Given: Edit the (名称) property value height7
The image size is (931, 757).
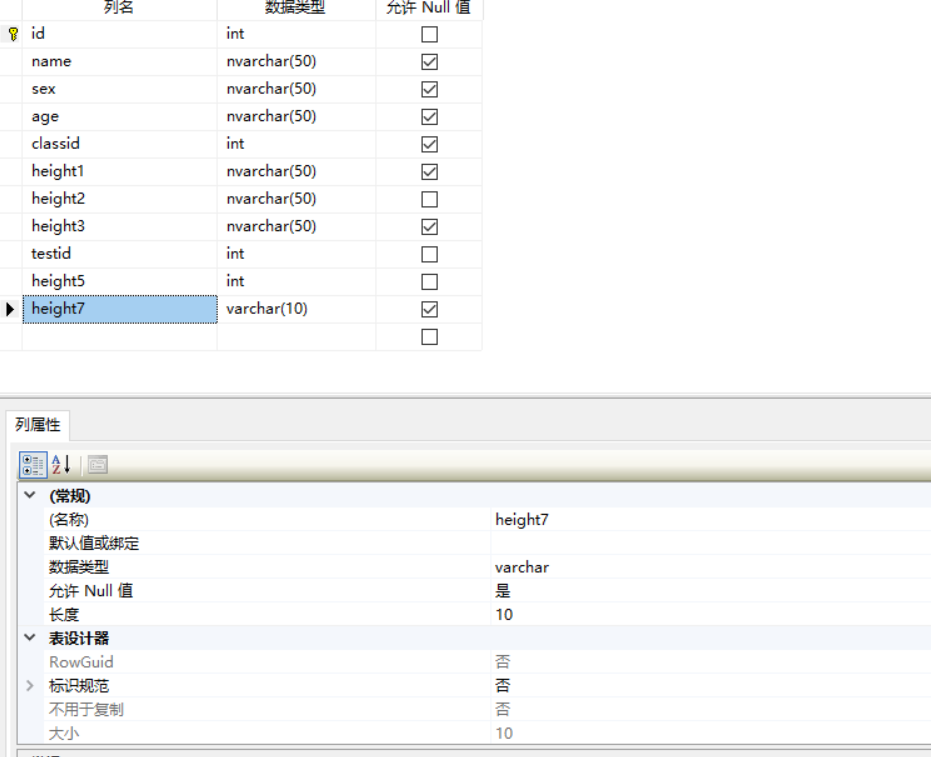Looking at the screenshot, I should pyautogui.click(x=711, y=520).
